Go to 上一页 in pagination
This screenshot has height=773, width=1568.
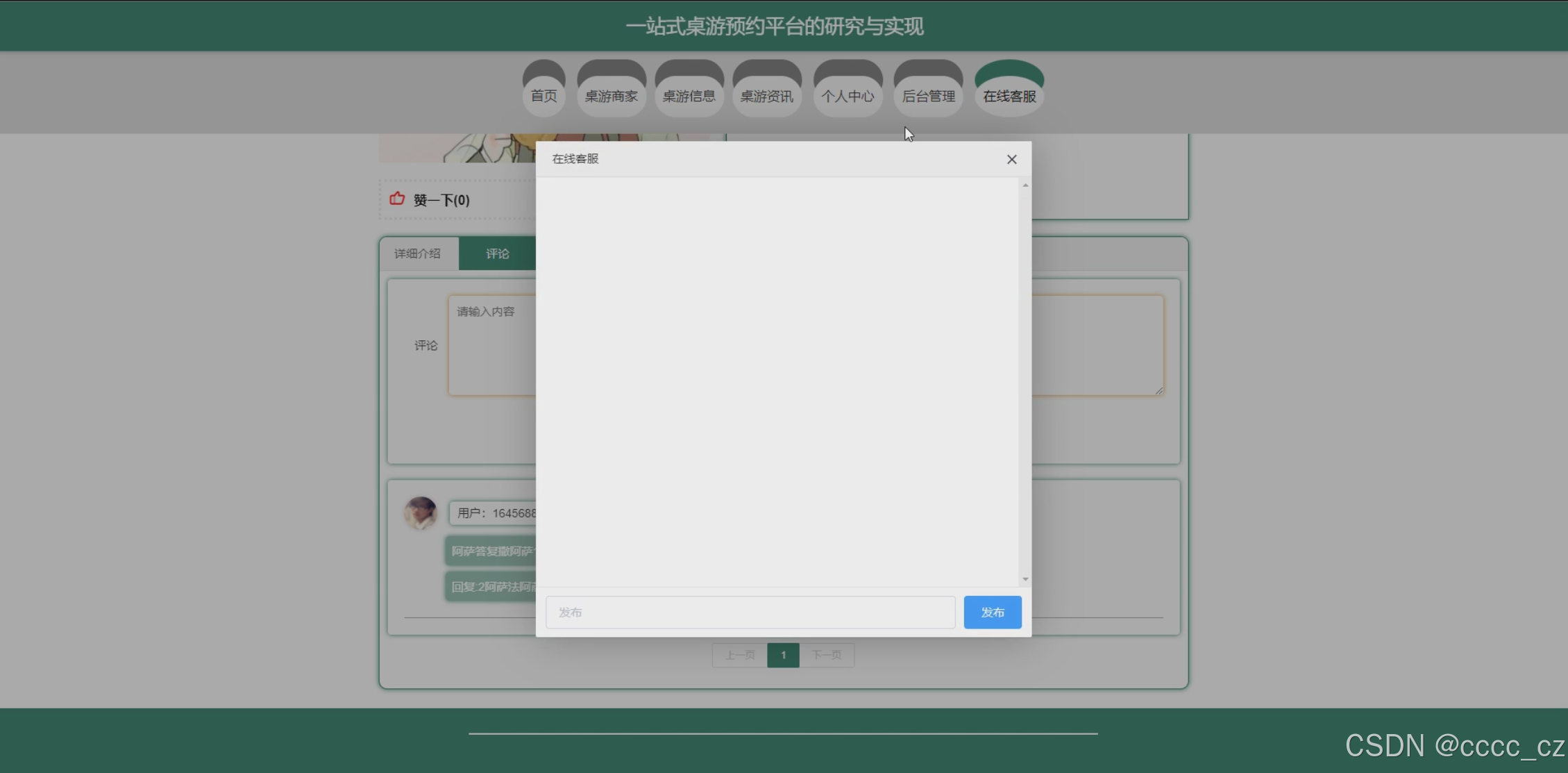pyautogui.click(x=740, y=655)
